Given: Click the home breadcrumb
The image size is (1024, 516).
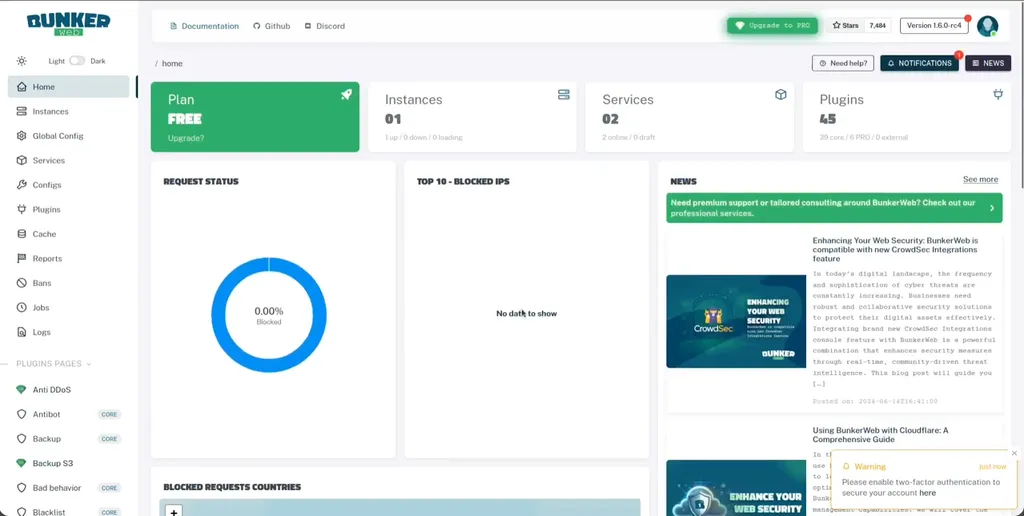Looking at the screenshot, I should click(172, 63).
